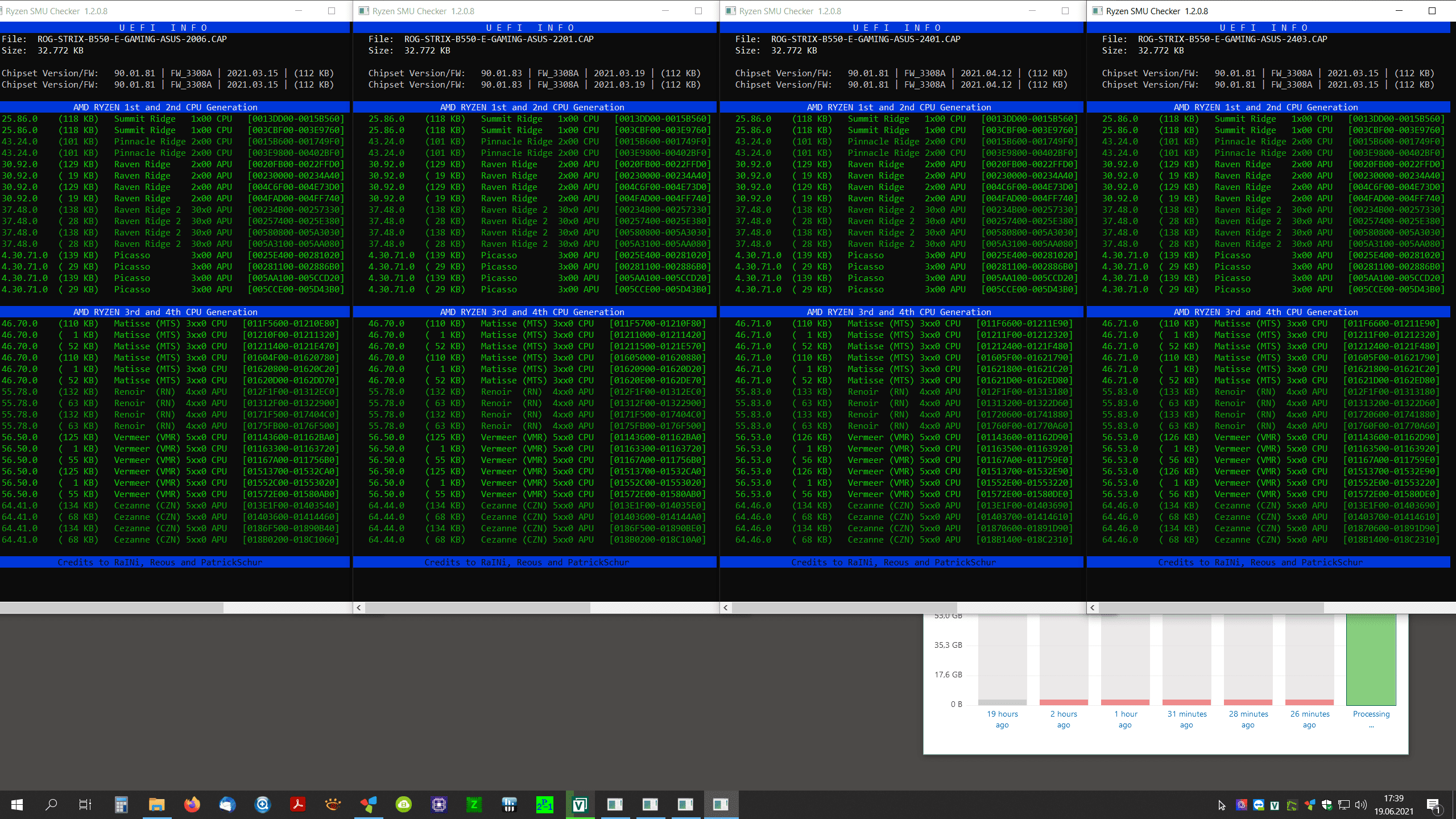Switch to the green V app on the taskbar
The image size is (1456, 819).
coord(580,804)
